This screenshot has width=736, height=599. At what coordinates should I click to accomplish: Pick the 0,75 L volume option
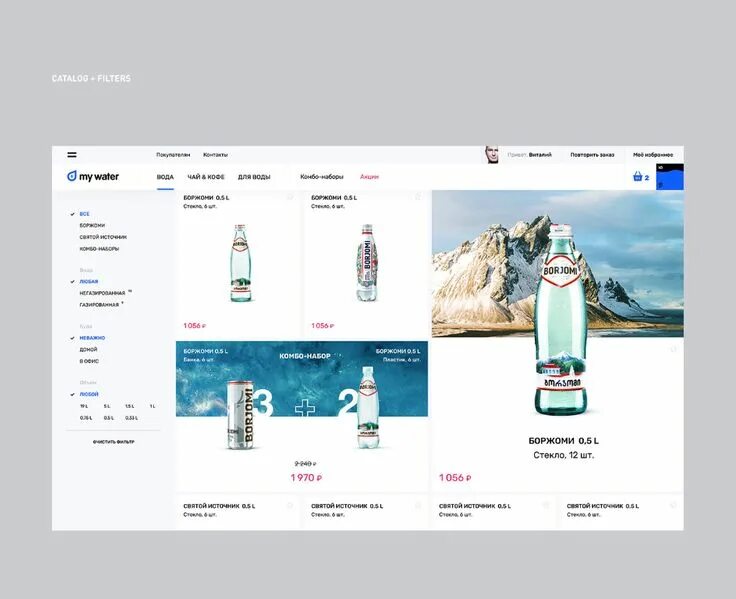click(x=86, y=418)
